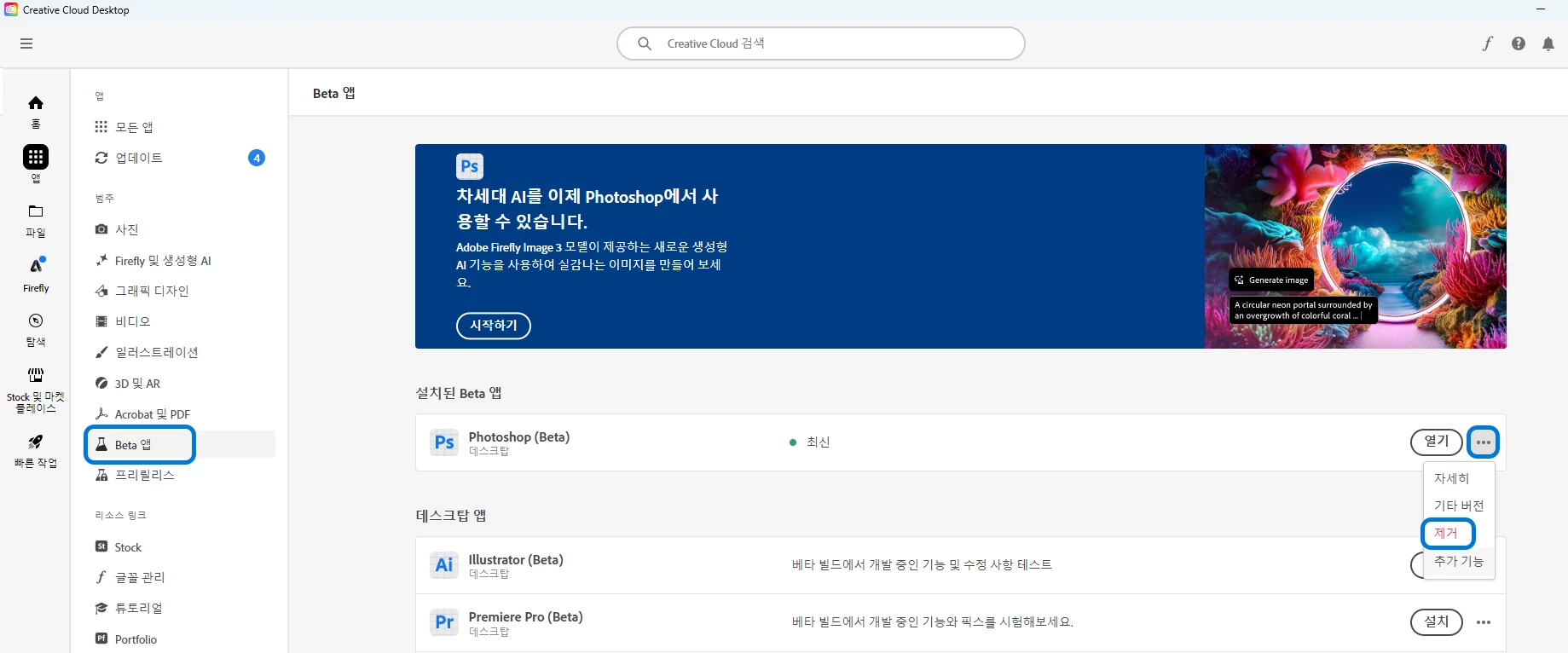This screenshot has width=1568, height=653.
Task: Click Creative Cloud 검색 search field
Action: click(x=820, y=43)
